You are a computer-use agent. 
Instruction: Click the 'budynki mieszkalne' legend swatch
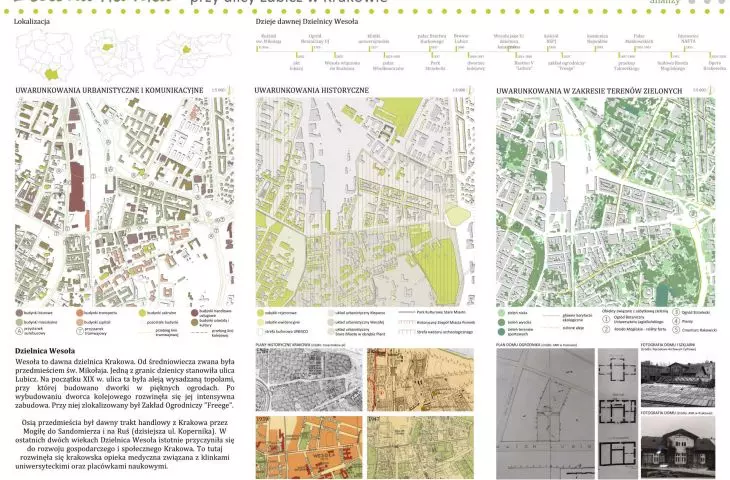pyautogui.click(x=19, y=322)
